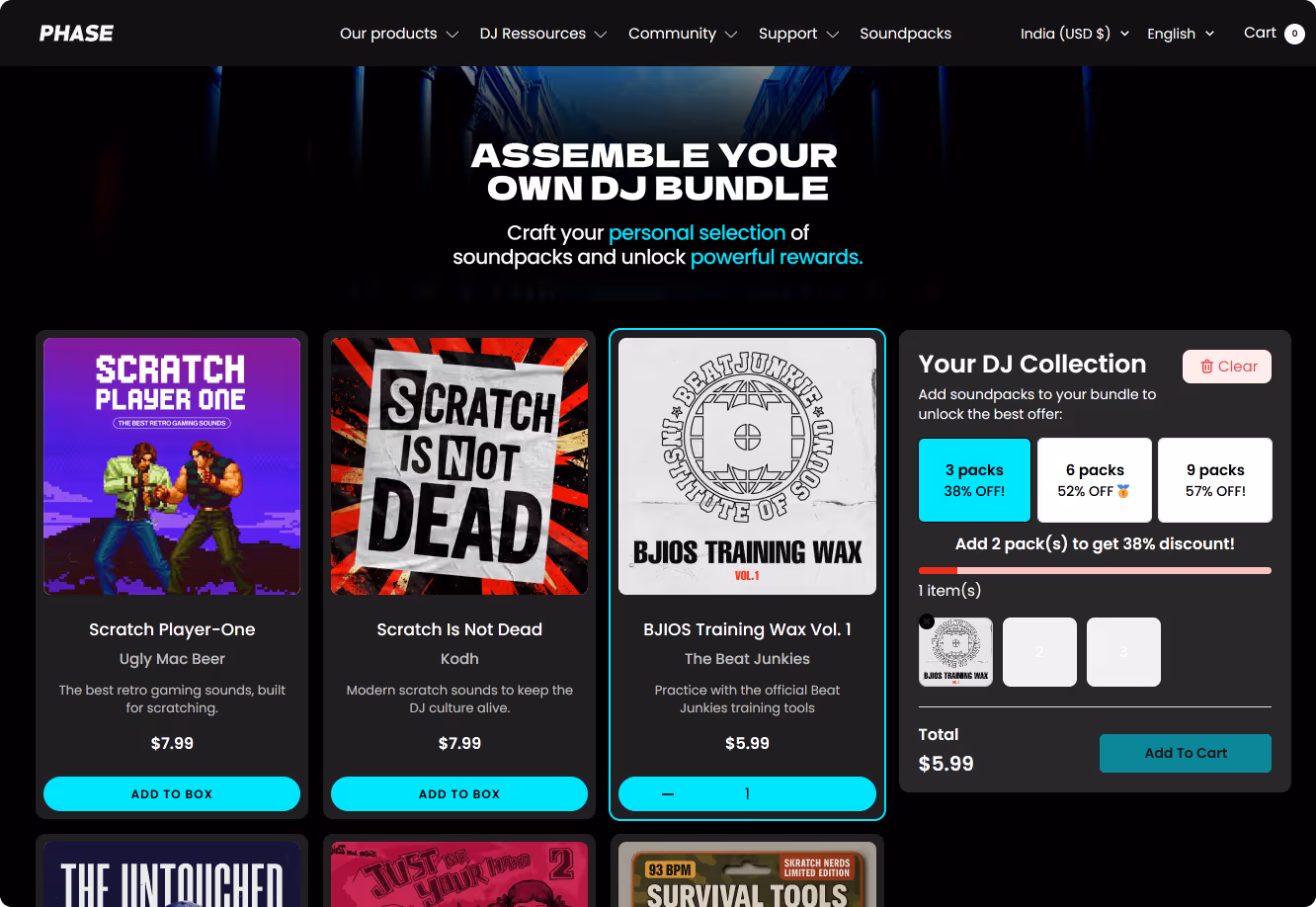Select the 9 packs 57% OFF tier
1316x907 pixels.
1215,480
